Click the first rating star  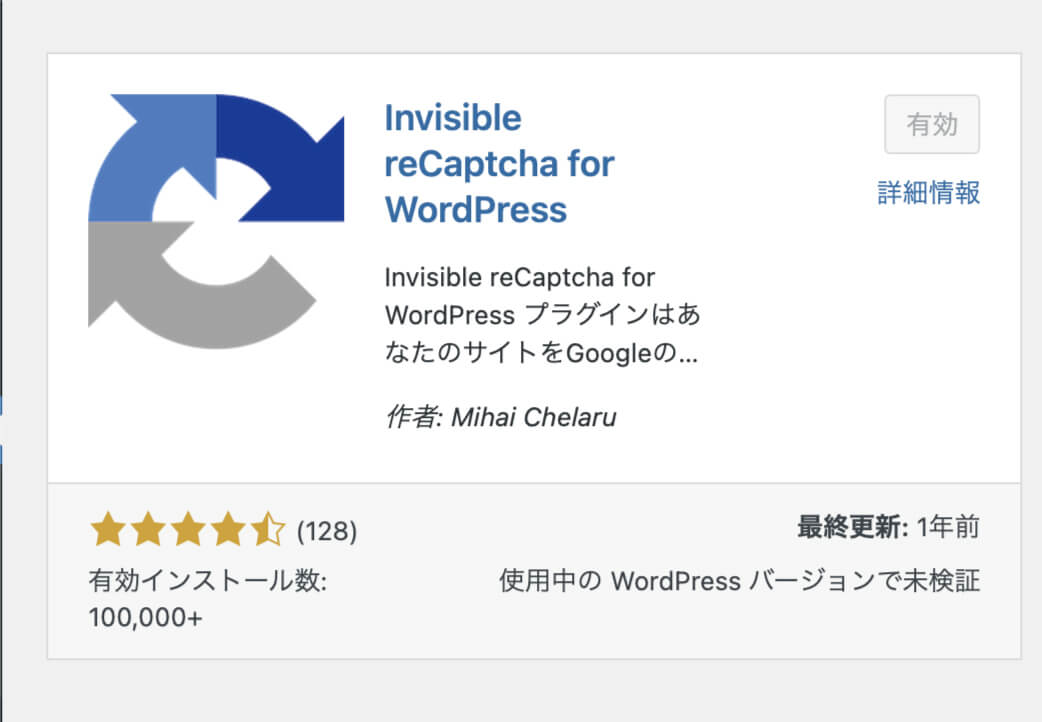[107, 530]
